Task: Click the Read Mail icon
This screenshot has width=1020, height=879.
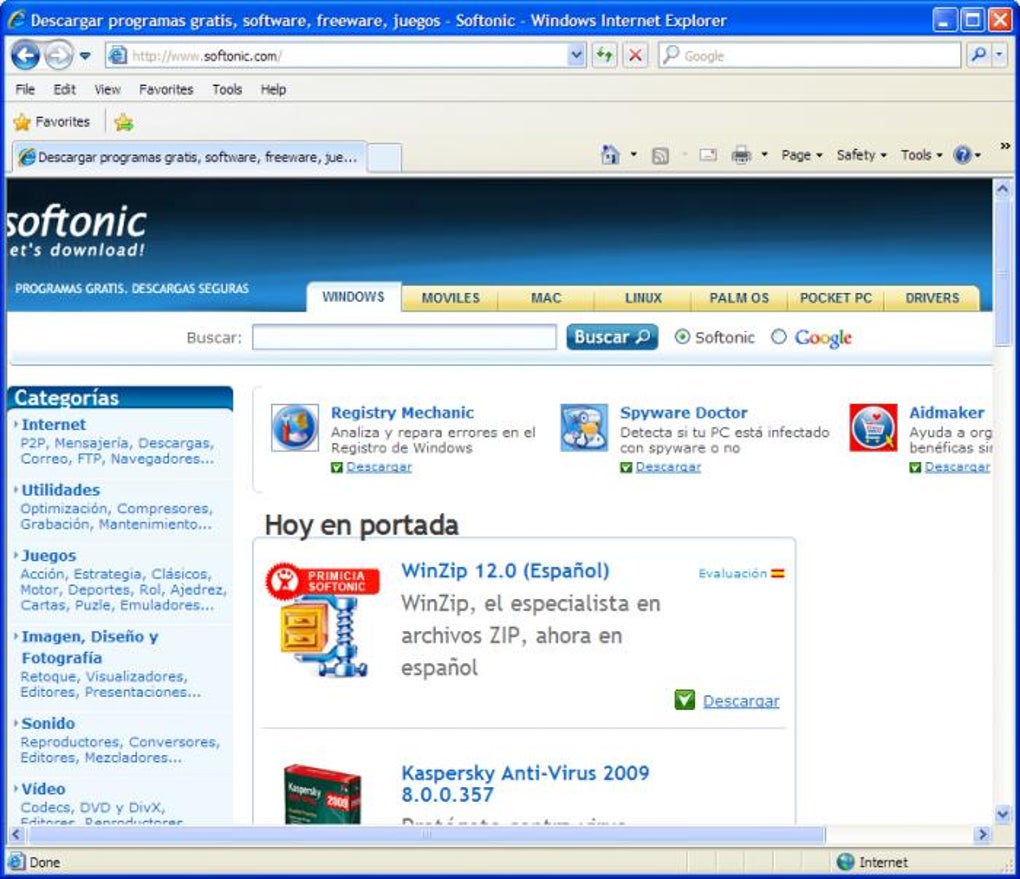Action: click(708, 155)
